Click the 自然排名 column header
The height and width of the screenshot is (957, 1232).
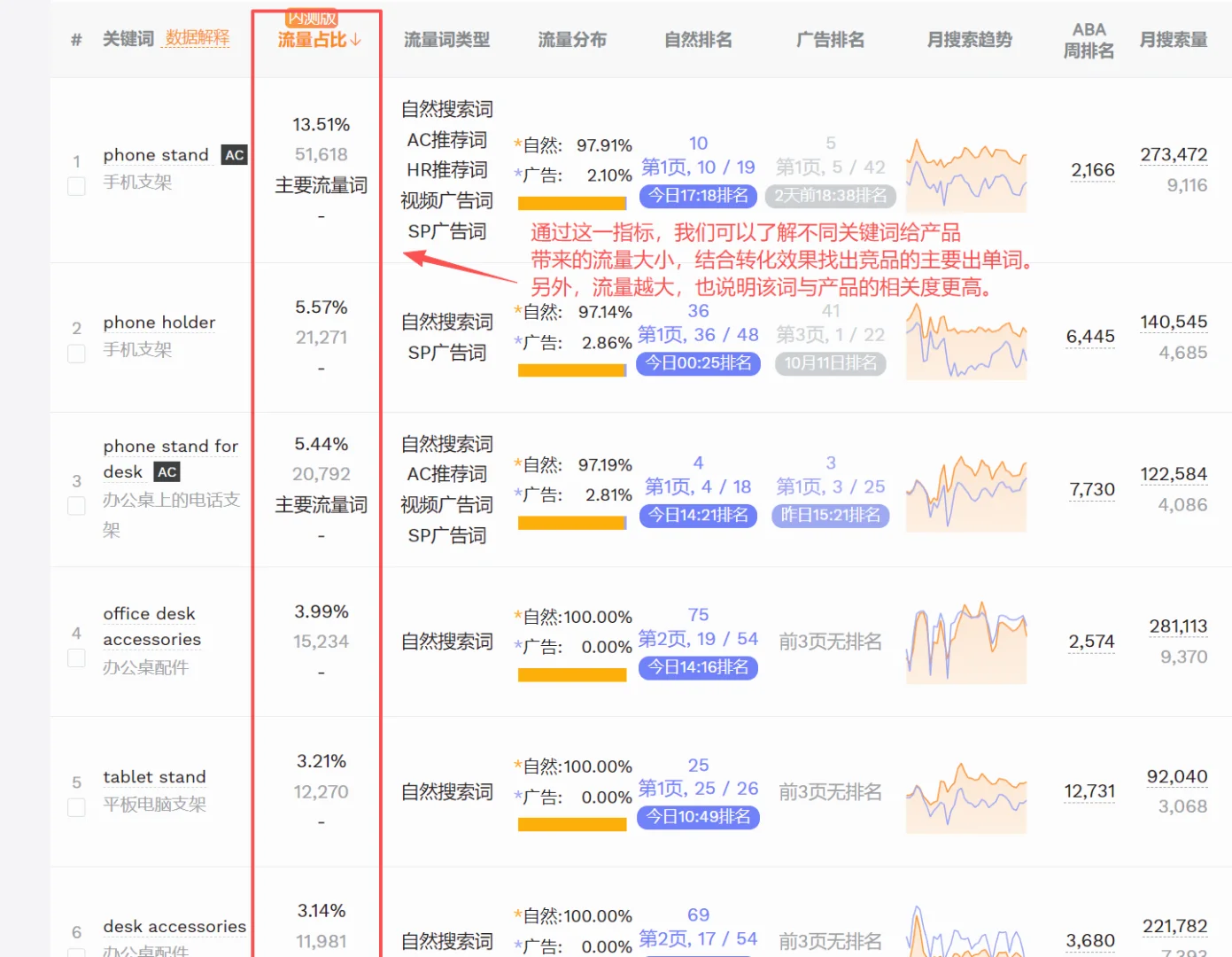(x=699, y=40)
